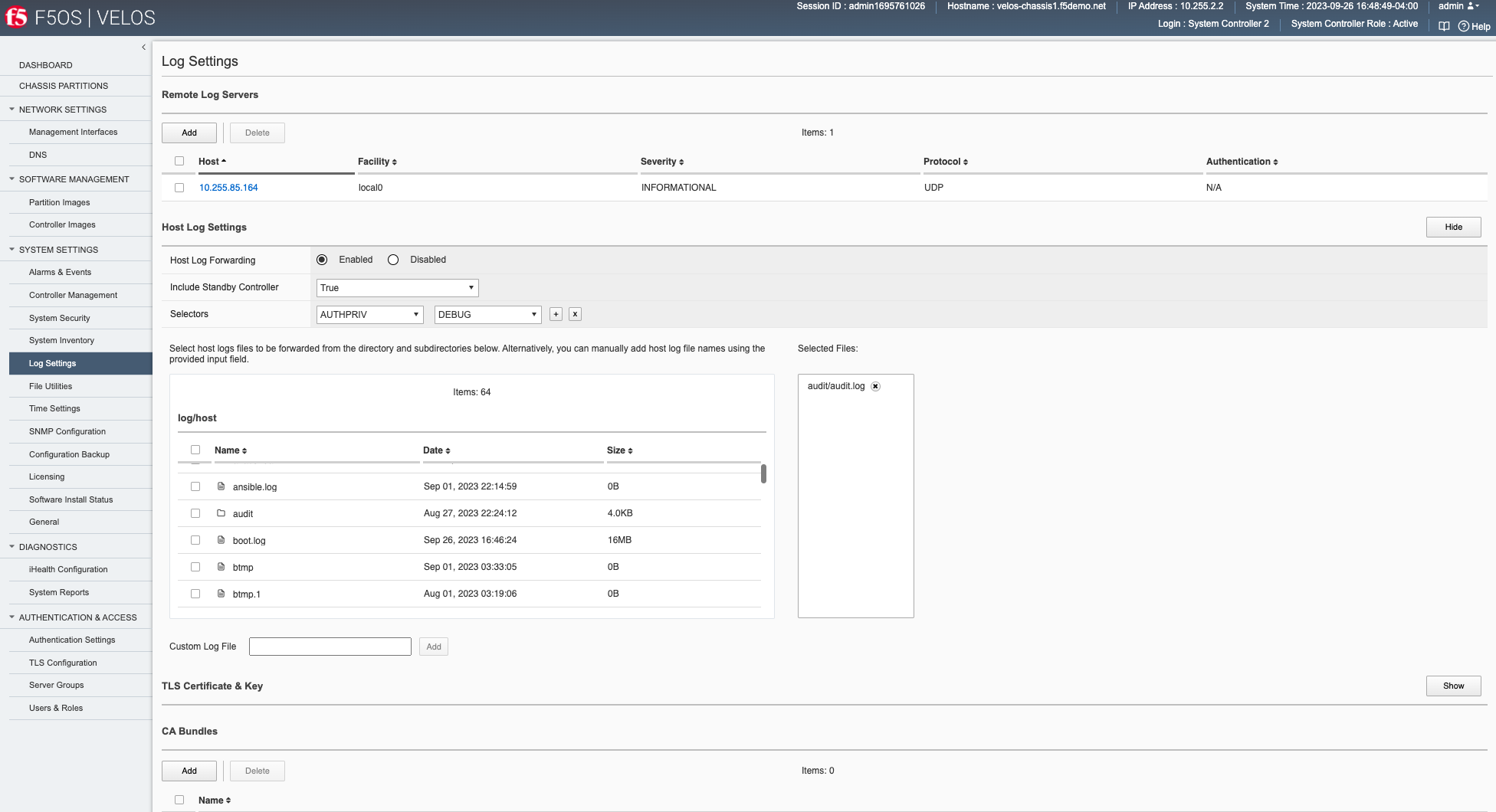Viewport: 1496px width, 812px height.
Task: Open Include Standby Controller dropdown
Action: coord(398,288)
